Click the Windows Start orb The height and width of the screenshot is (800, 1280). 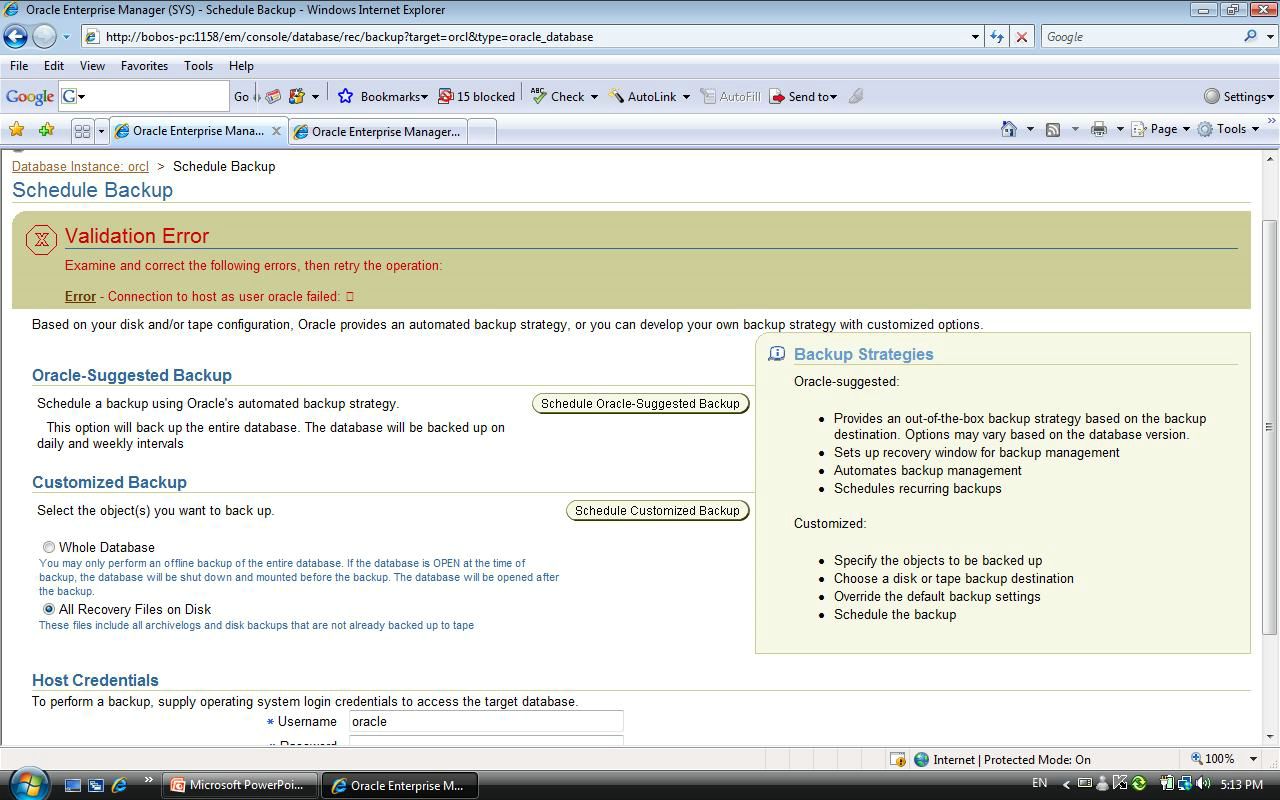pyautogui.click(x=27, y=783)
